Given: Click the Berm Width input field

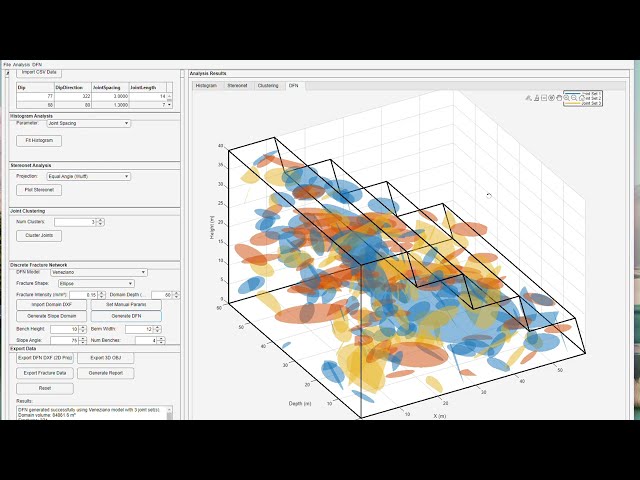Looking at the screenshot, I should click(140, 329).
